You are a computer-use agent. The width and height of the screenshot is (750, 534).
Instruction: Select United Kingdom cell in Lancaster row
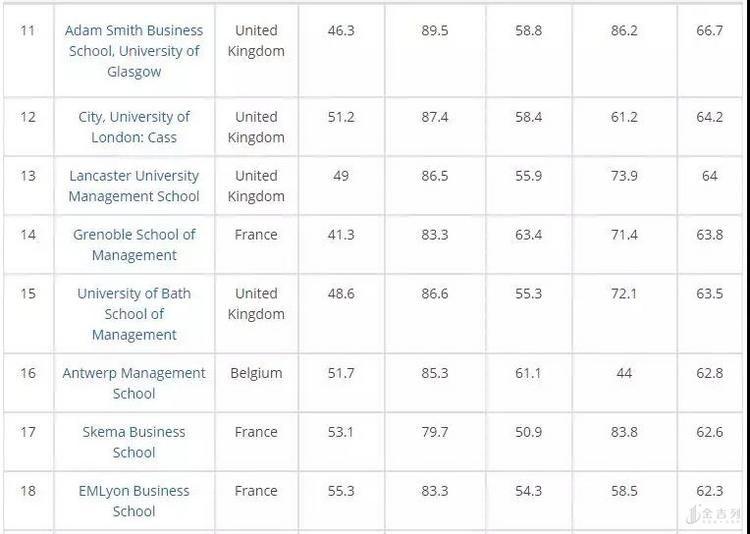coord(256,186)
